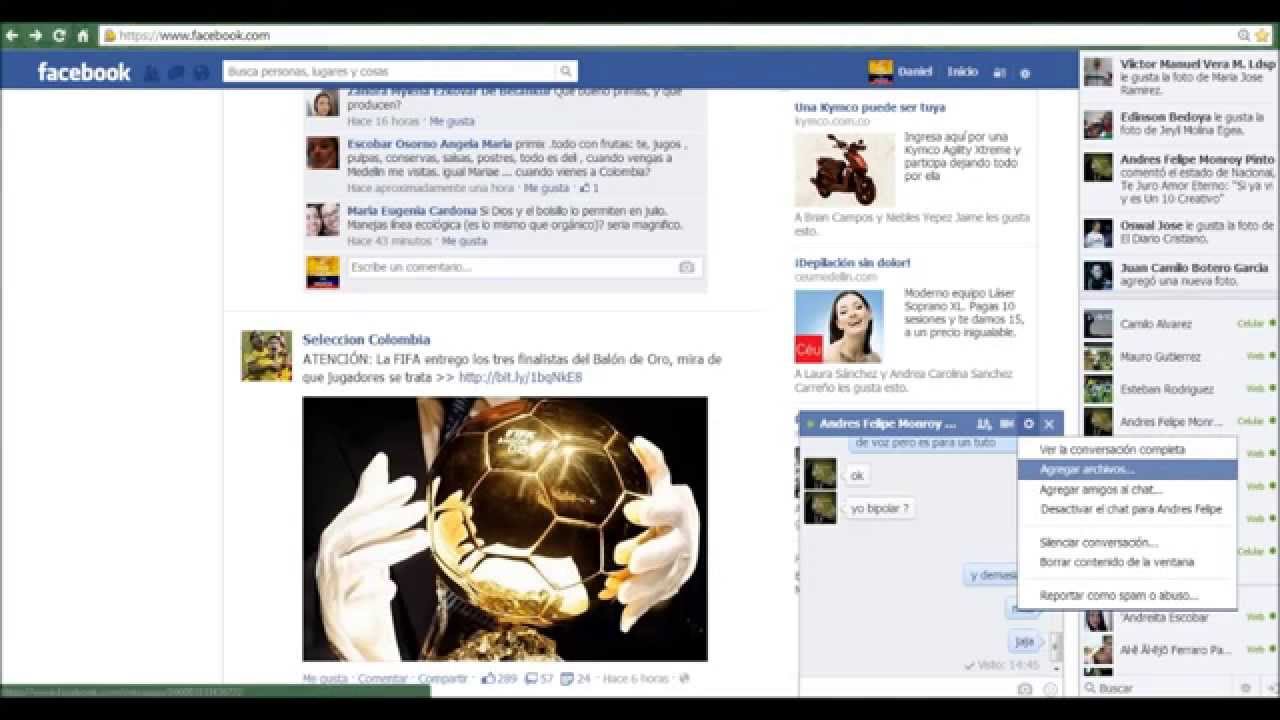Viewport: 1280px width, 720px height.
Task: Click Compartir under Balón de Oro post
Action: click(443, 678)
